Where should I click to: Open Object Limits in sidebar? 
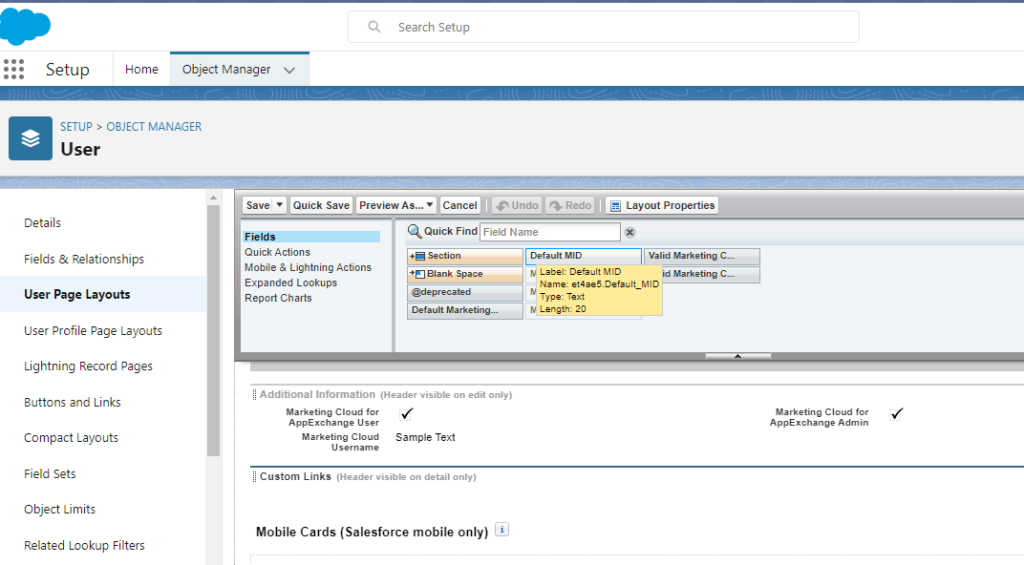click(x=59, y=509)
